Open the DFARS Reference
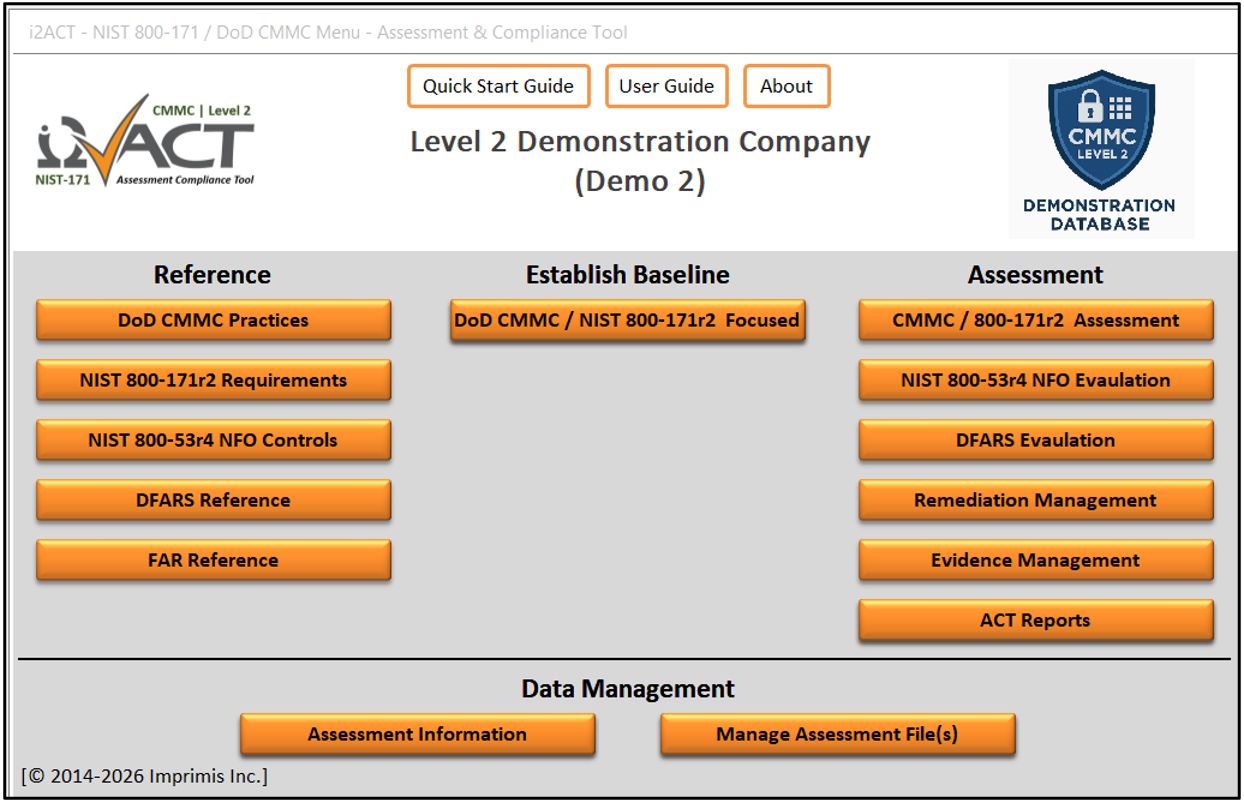This screenshot has width=1244, height=803. tap(213, 501)
